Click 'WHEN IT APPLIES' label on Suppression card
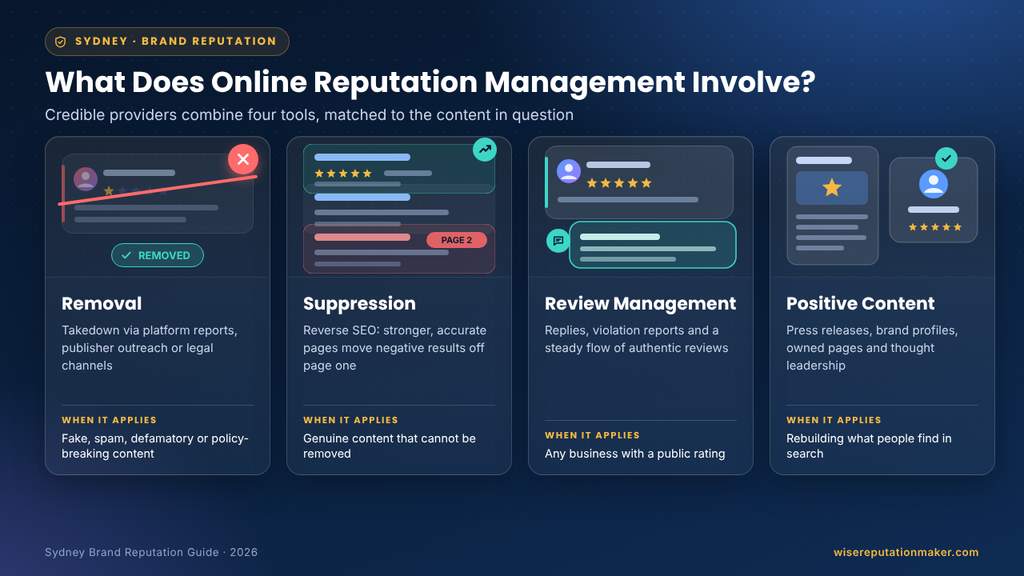The image size is (1024, 576). [x=351, y=420]
